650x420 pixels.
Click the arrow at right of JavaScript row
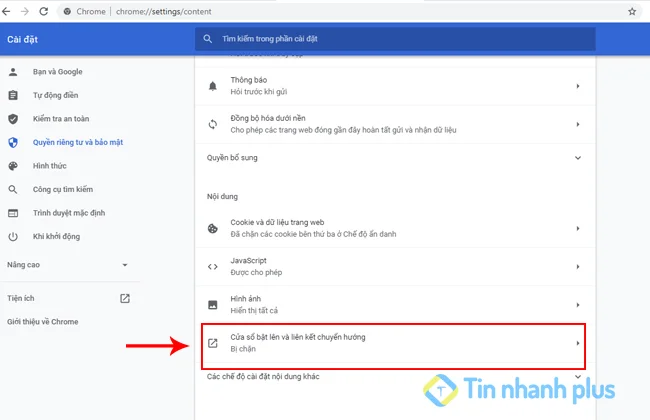pos(578,267)
